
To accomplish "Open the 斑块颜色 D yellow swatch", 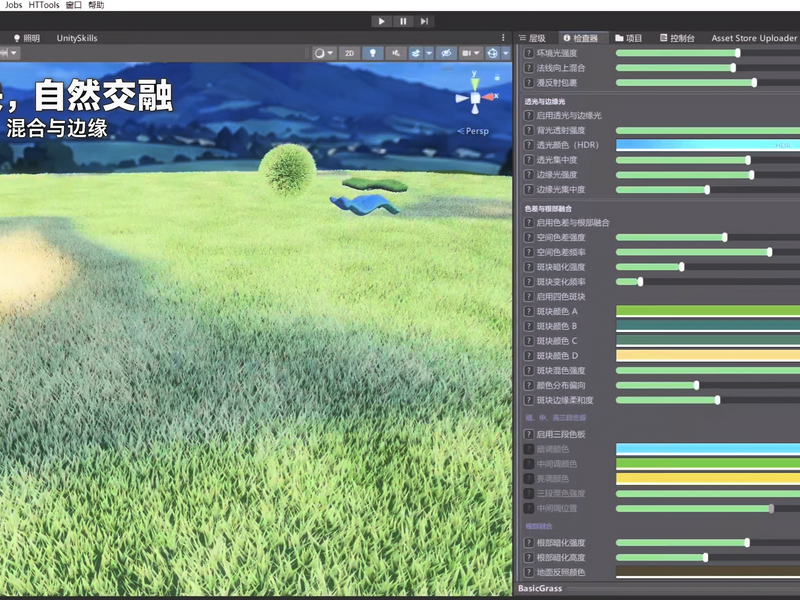I will click(708, 356).
